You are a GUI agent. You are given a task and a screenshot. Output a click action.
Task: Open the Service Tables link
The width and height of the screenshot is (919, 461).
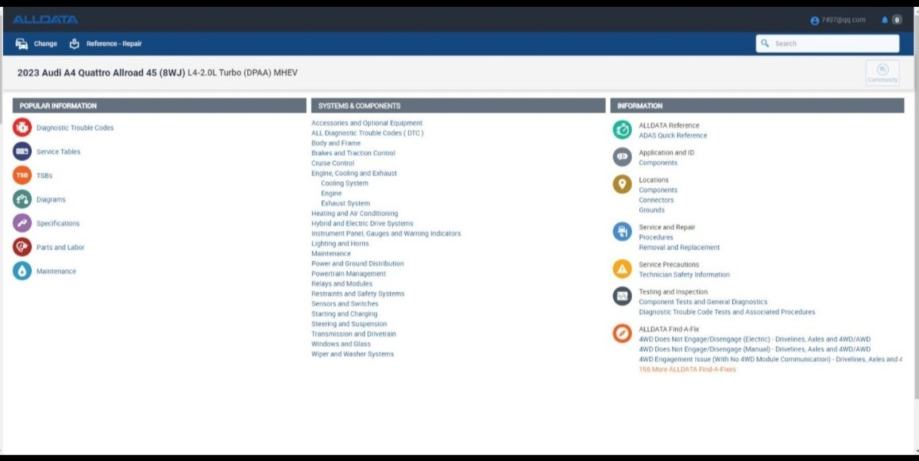tap(58, 152)
